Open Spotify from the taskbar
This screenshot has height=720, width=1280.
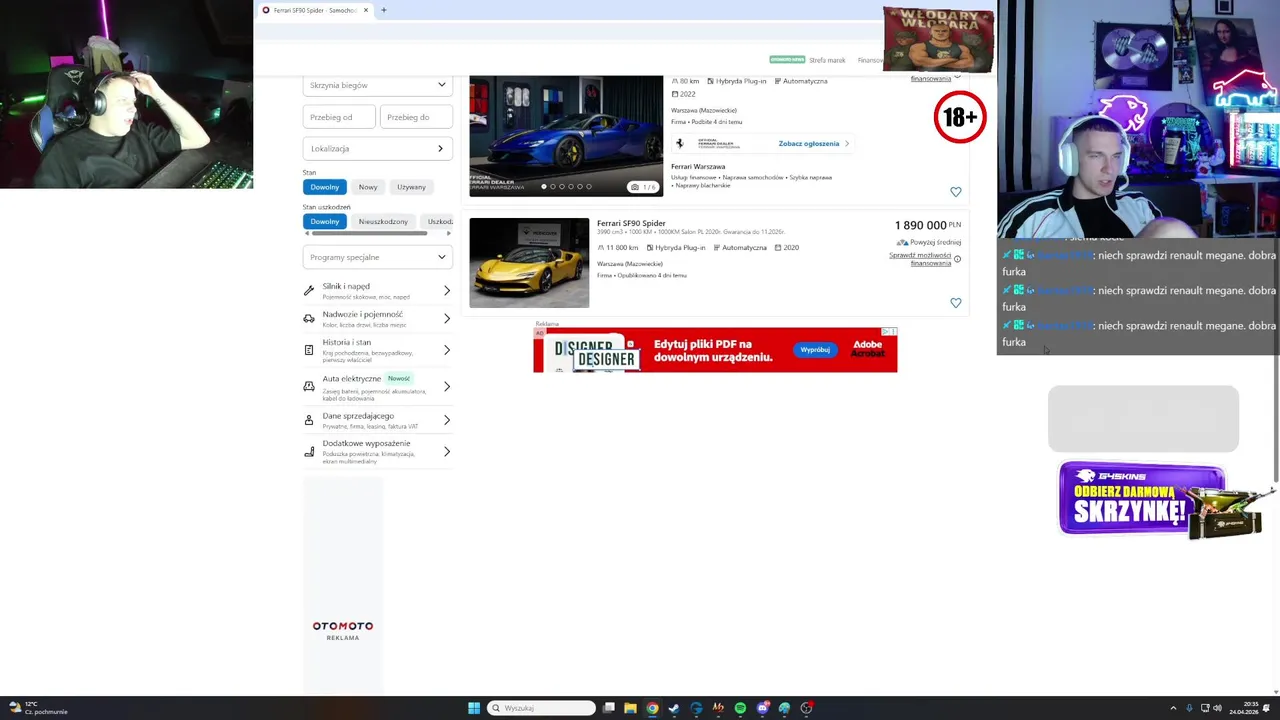tap(740, 708)
